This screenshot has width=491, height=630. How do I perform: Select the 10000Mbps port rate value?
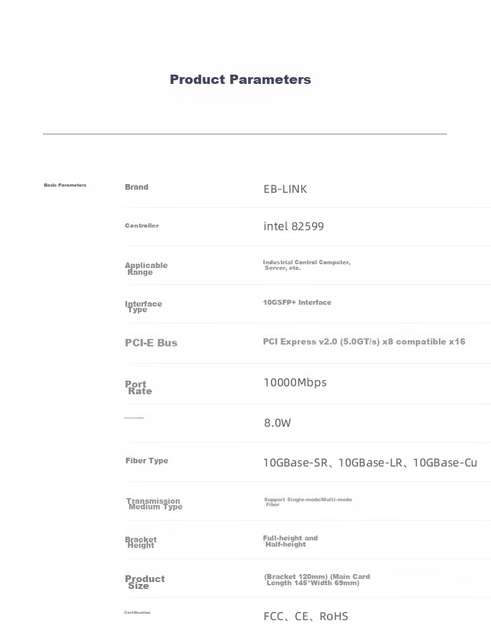(295, 382)
